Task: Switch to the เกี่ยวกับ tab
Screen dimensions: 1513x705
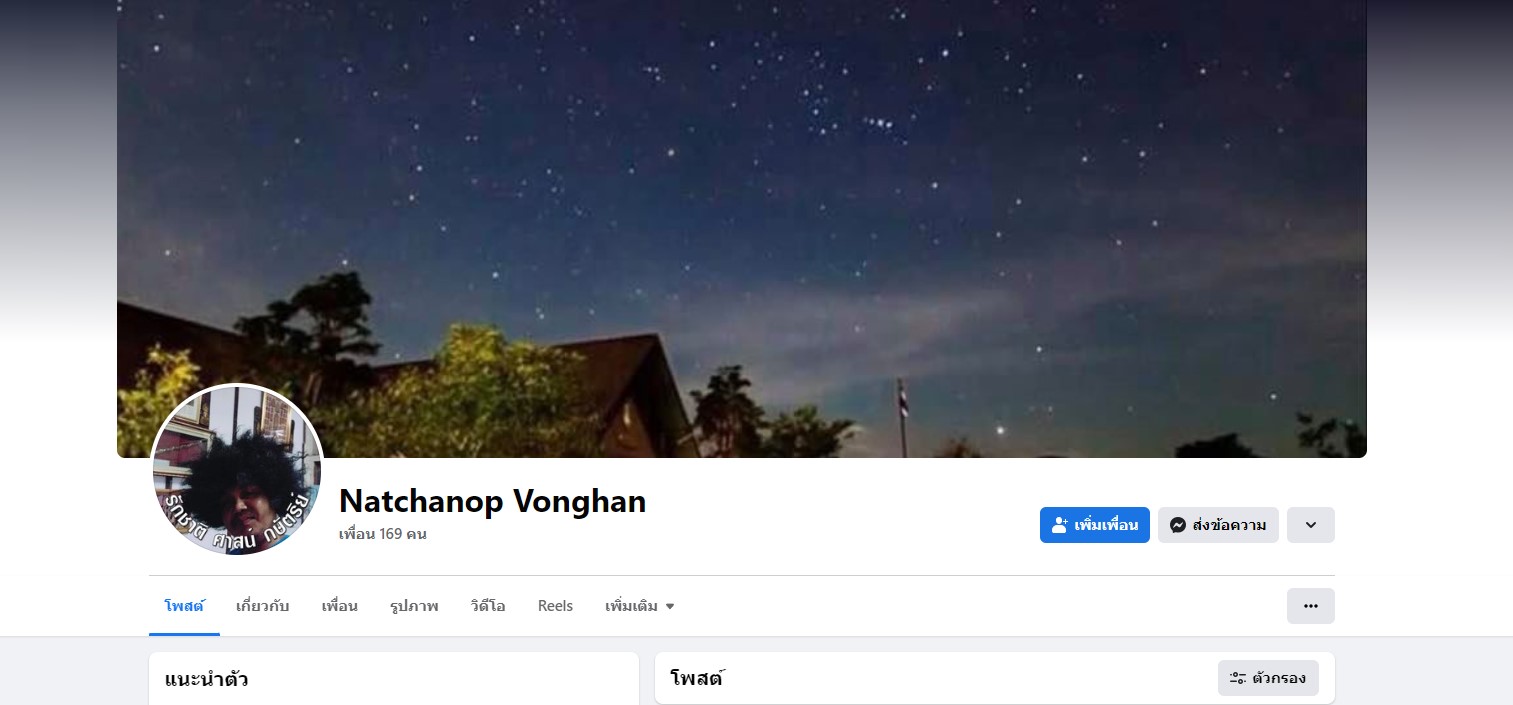Action: point(263,606)
